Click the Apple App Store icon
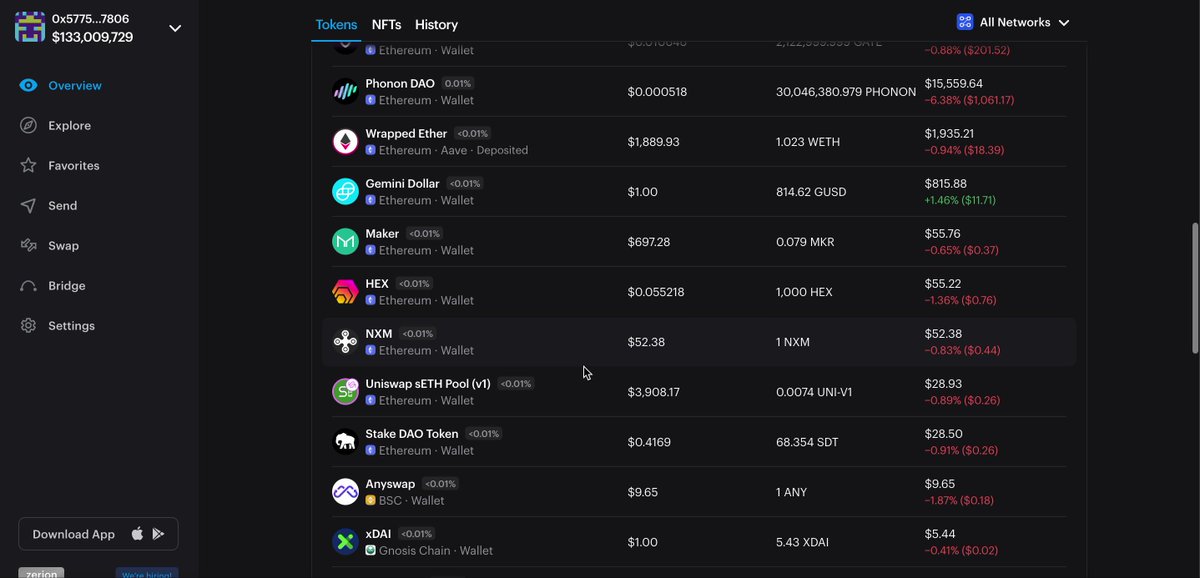1200x578 pixels. 137,534
